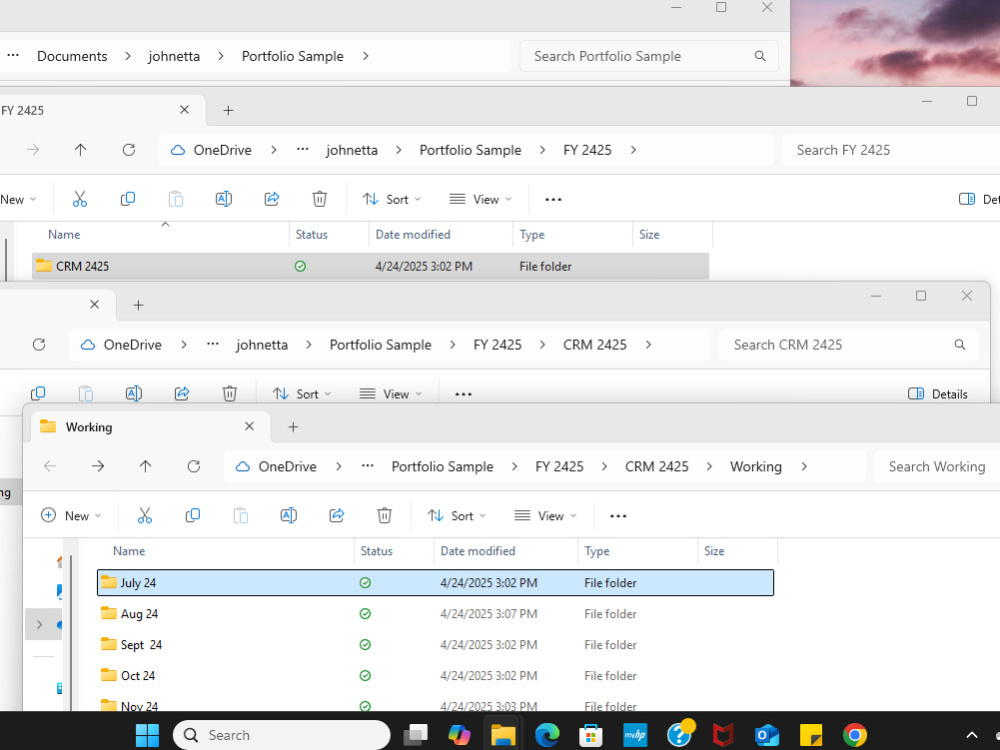
Task: Open Sort dropdown in CRM 2425 window
Action: coord(302,393)
